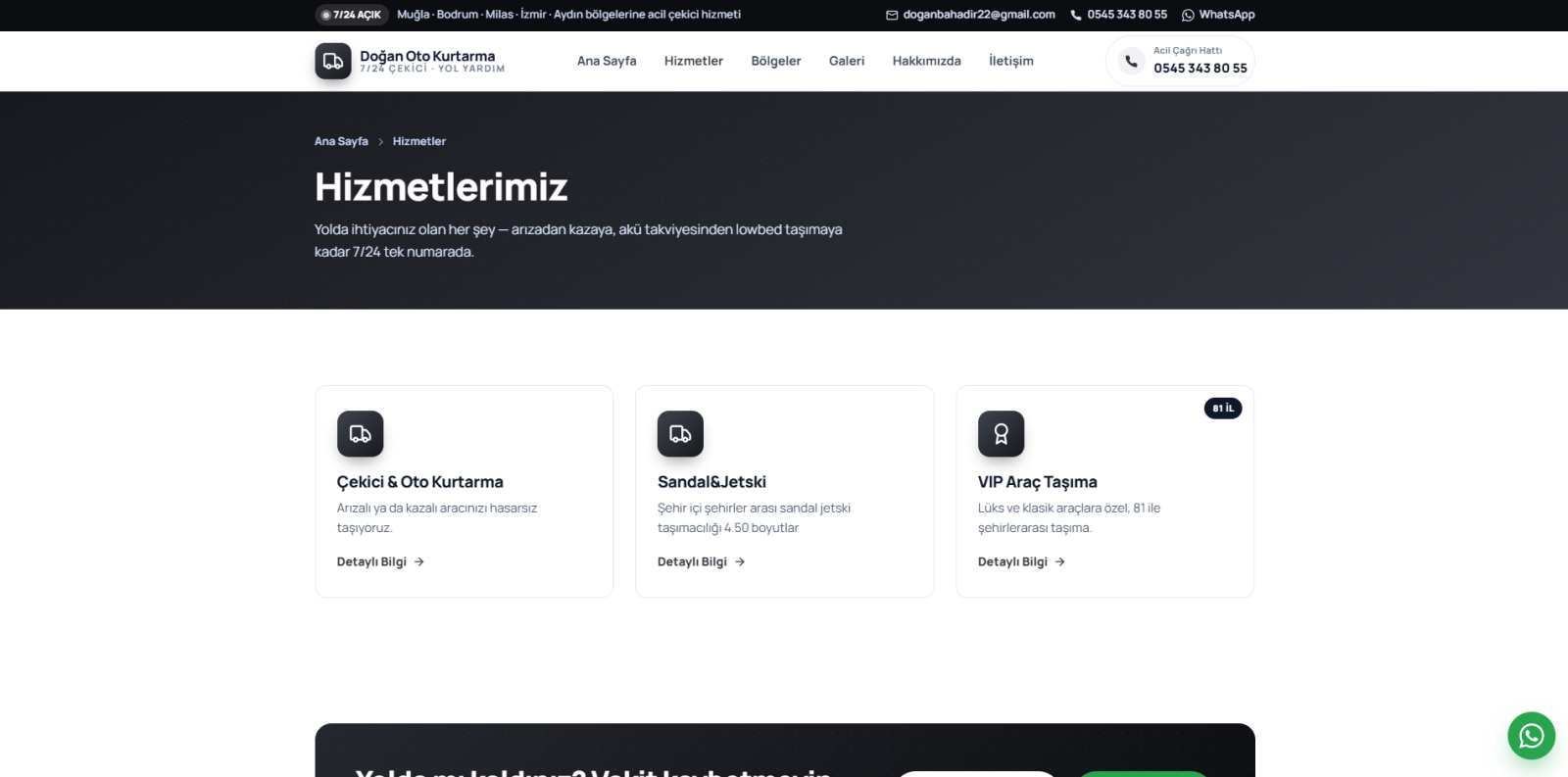Click the WhatsApp text link in top bar
Screen dimensions: 1568x777
(1218, 15)
